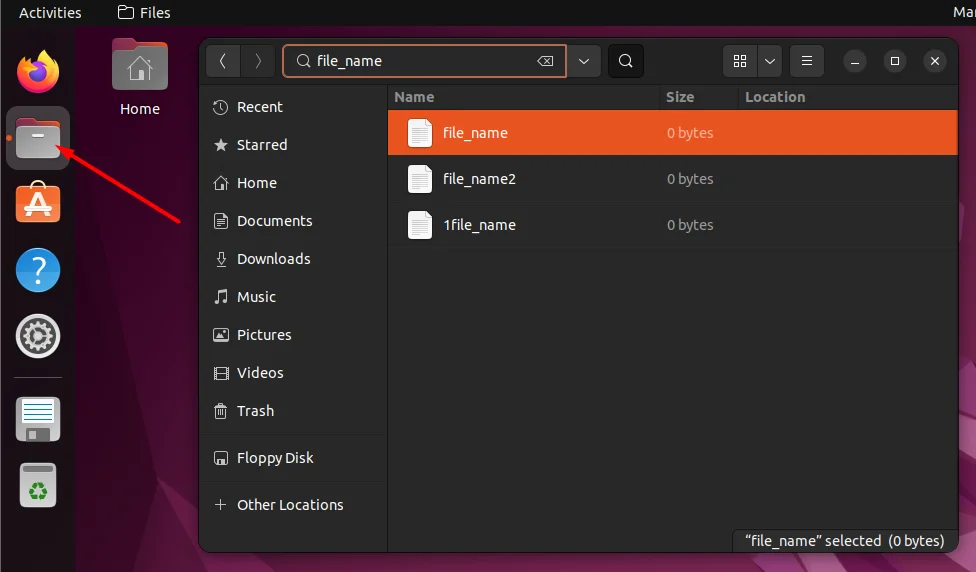The height and width of the screenshot is (572, 976).
Task: Open the view options dropdown chevron
Action: point(770,61)
